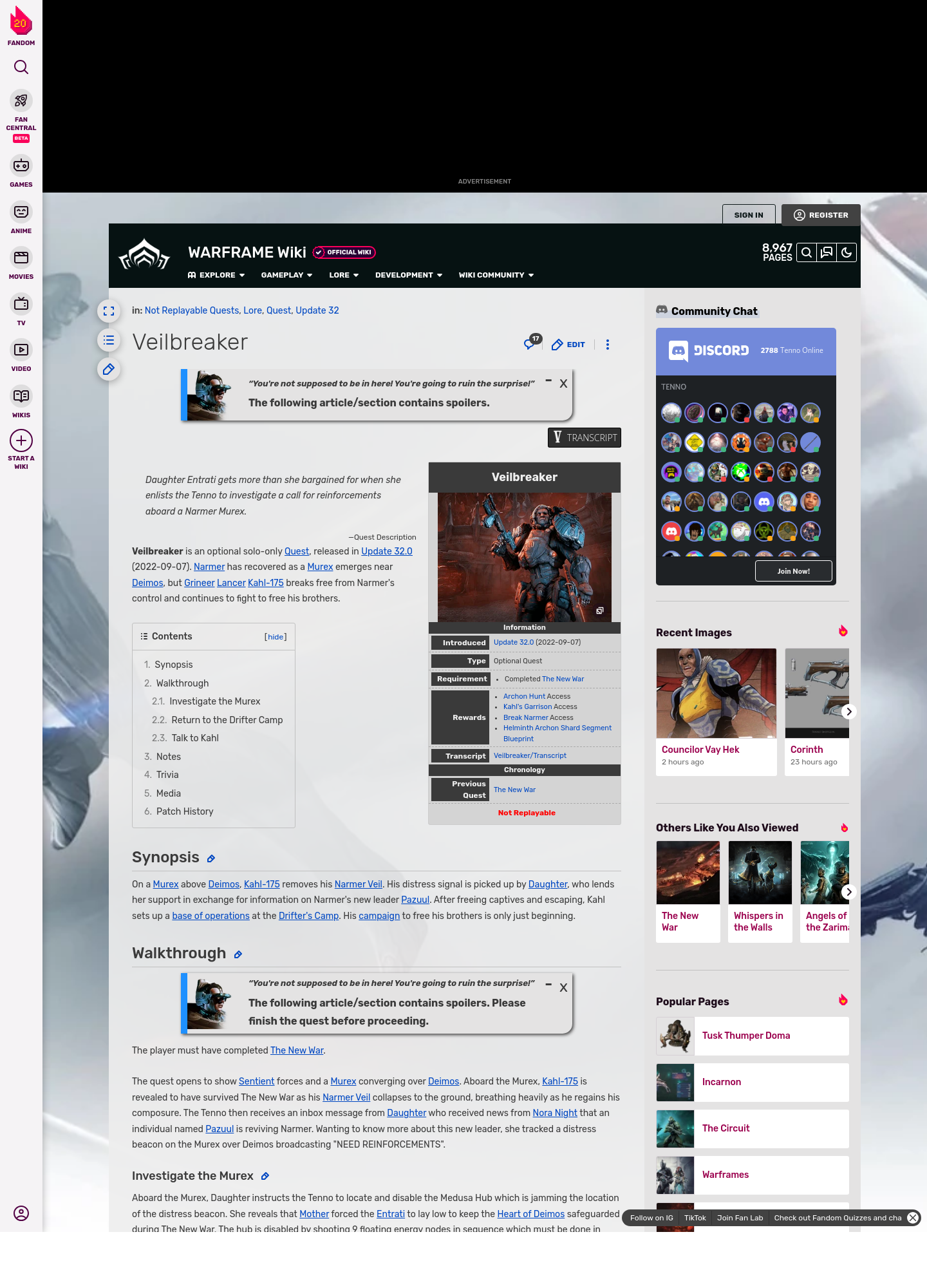Close the Walkthrough spoiler warning
This screenshot has width=927, height=1288.
[x=563, y=988]
